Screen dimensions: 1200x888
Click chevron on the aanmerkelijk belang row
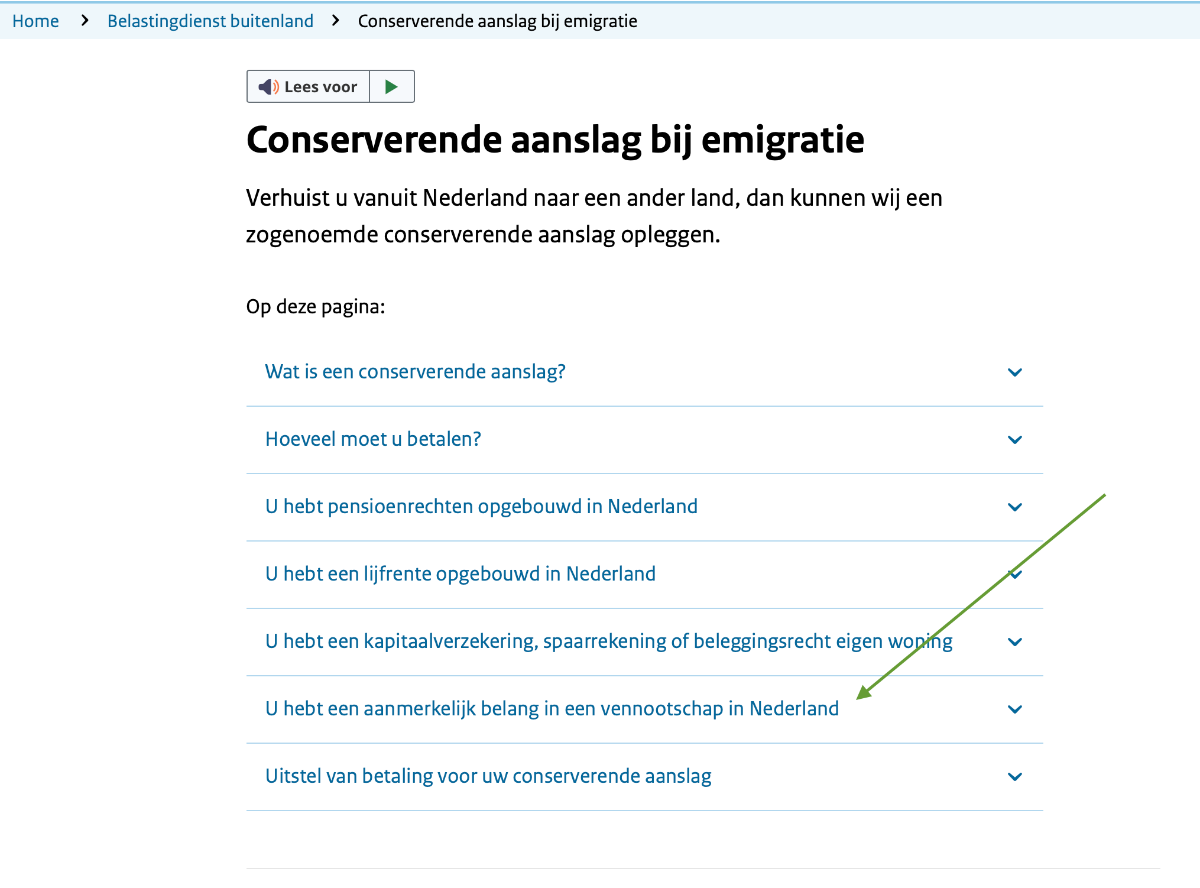1015,710
